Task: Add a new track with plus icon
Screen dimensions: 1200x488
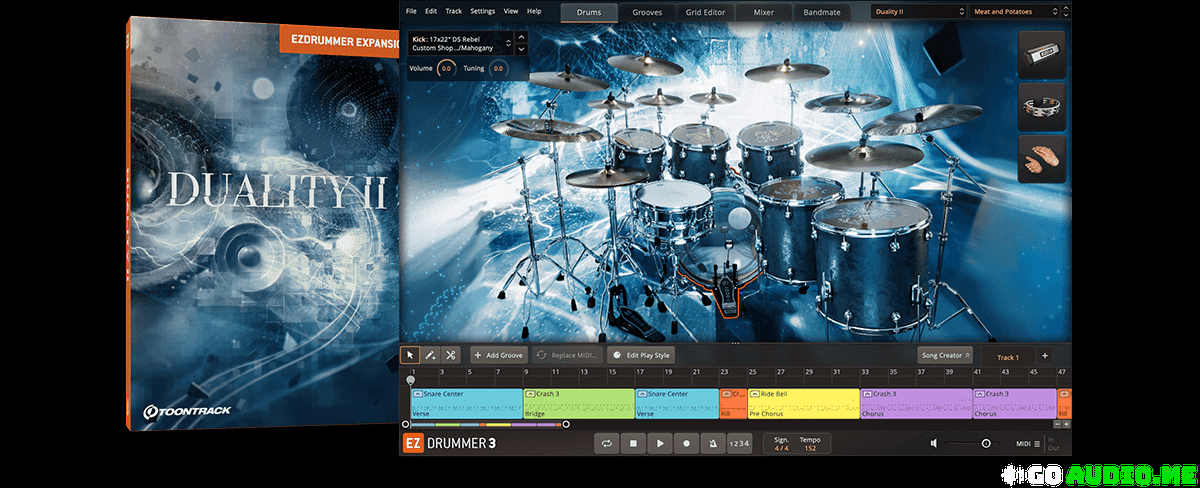Action: tap(1044, 355)
